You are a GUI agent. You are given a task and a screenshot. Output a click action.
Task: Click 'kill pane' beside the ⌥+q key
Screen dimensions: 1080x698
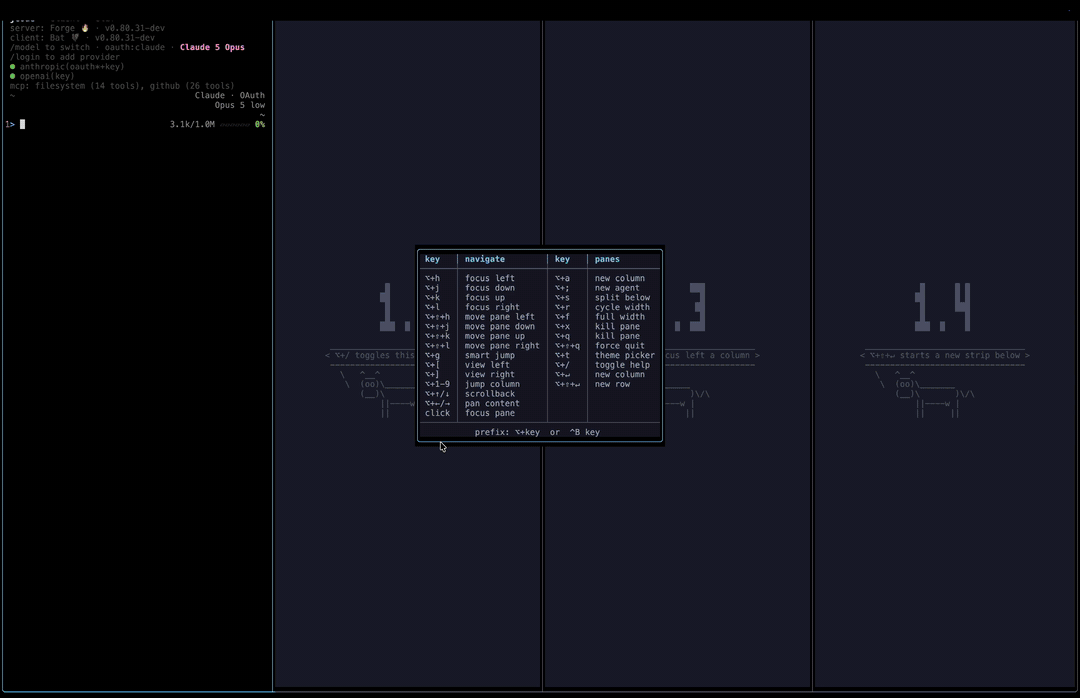click(617, 336)
